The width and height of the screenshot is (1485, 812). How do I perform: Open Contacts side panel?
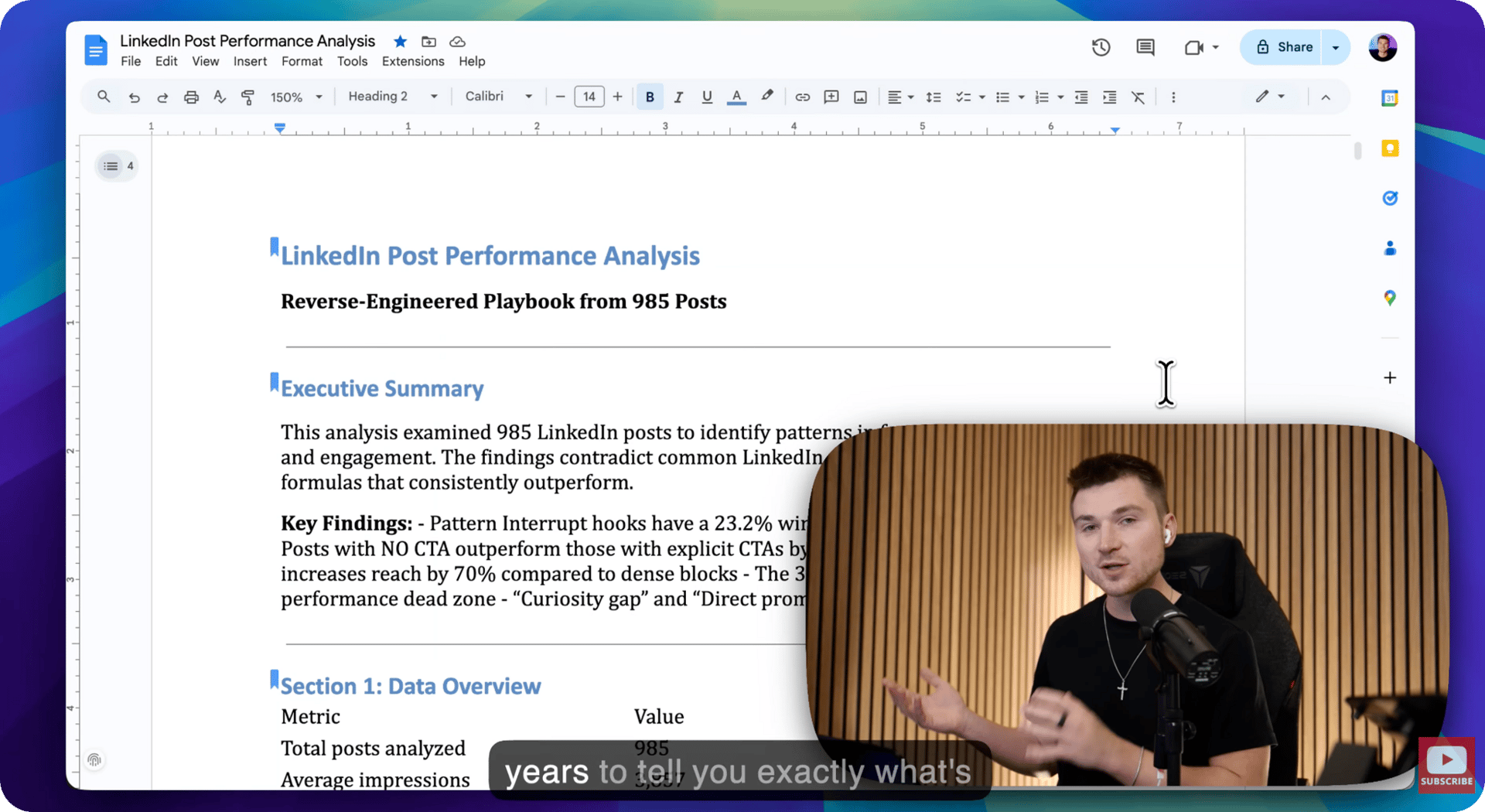click(1390, 248)
